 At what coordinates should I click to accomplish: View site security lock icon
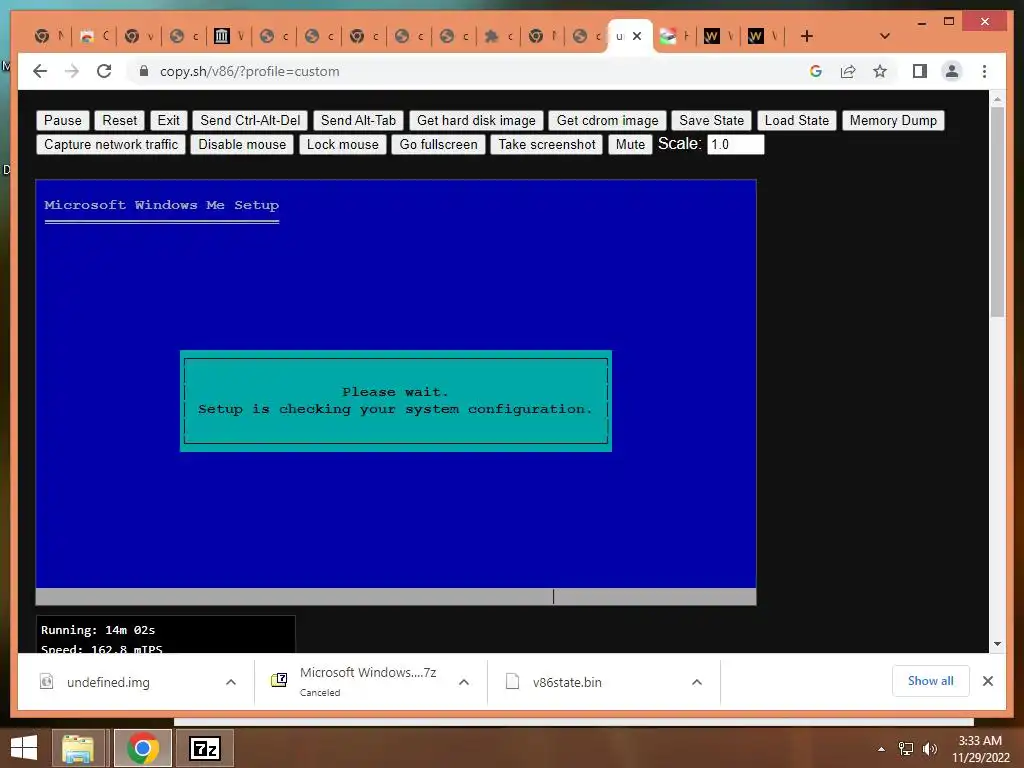144,71
